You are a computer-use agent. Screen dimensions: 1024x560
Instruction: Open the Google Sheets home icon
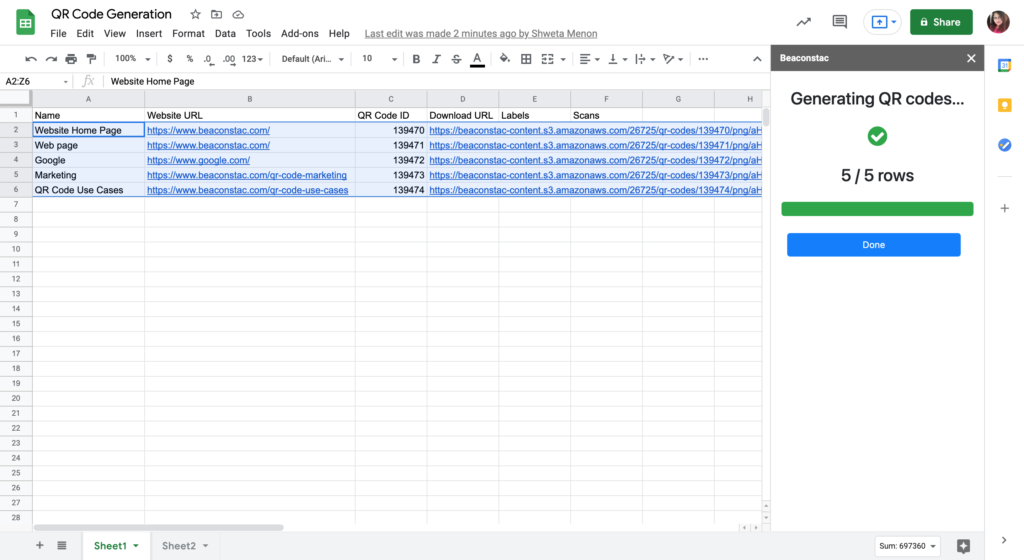click(x=25, y=23)
